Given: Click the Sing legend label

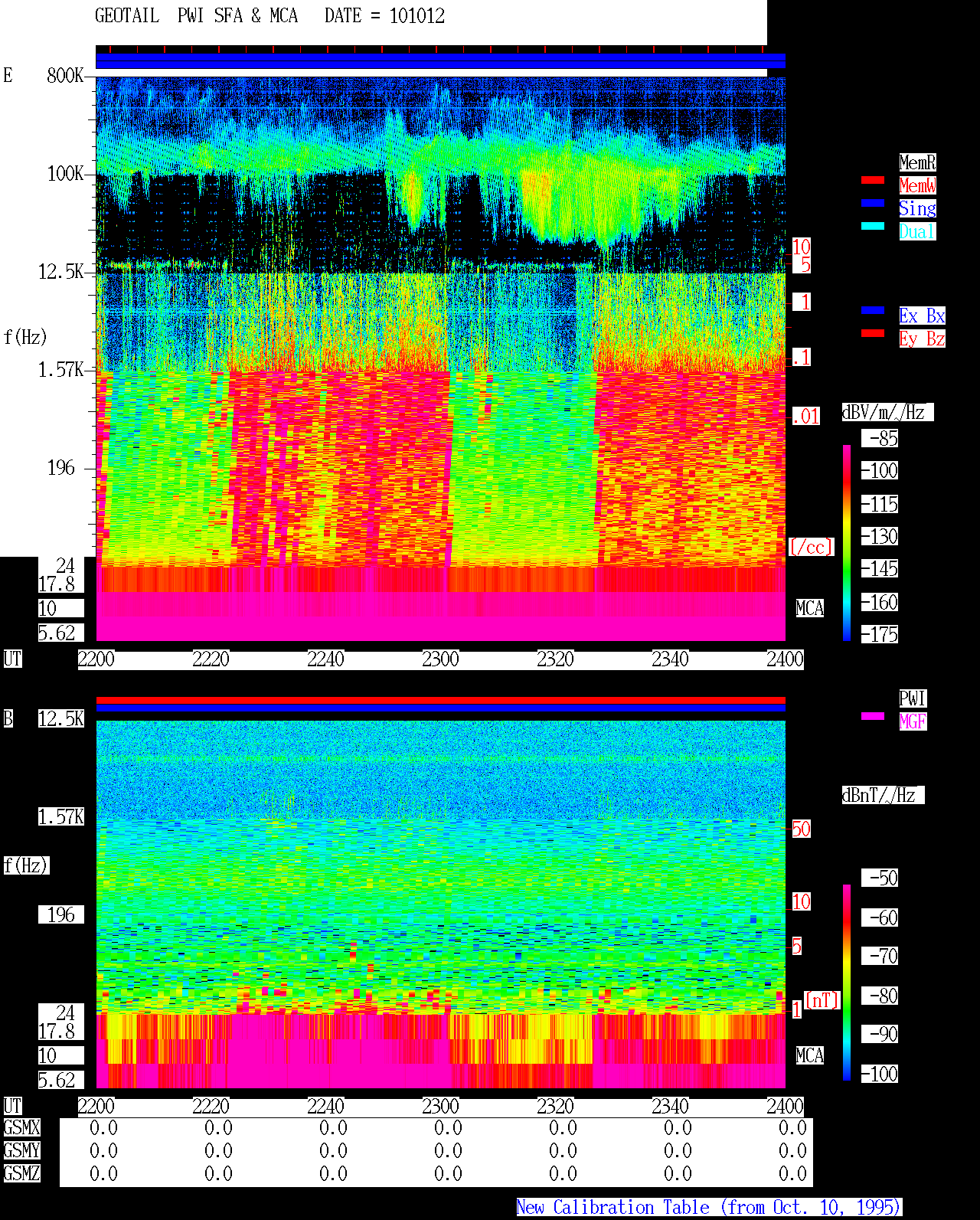Looking at the screenshot, I should [917, 208].
